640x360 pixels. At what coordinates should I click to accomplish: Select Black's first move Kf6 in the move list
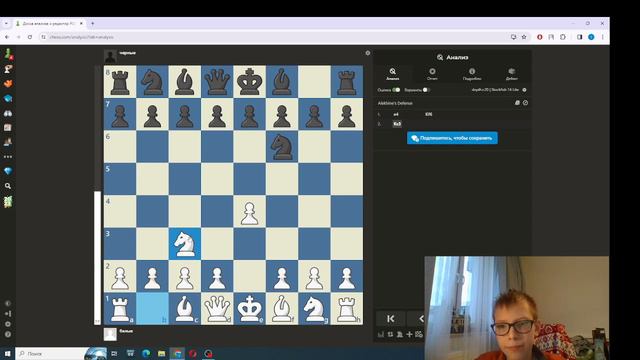click(x=428, y=114)
